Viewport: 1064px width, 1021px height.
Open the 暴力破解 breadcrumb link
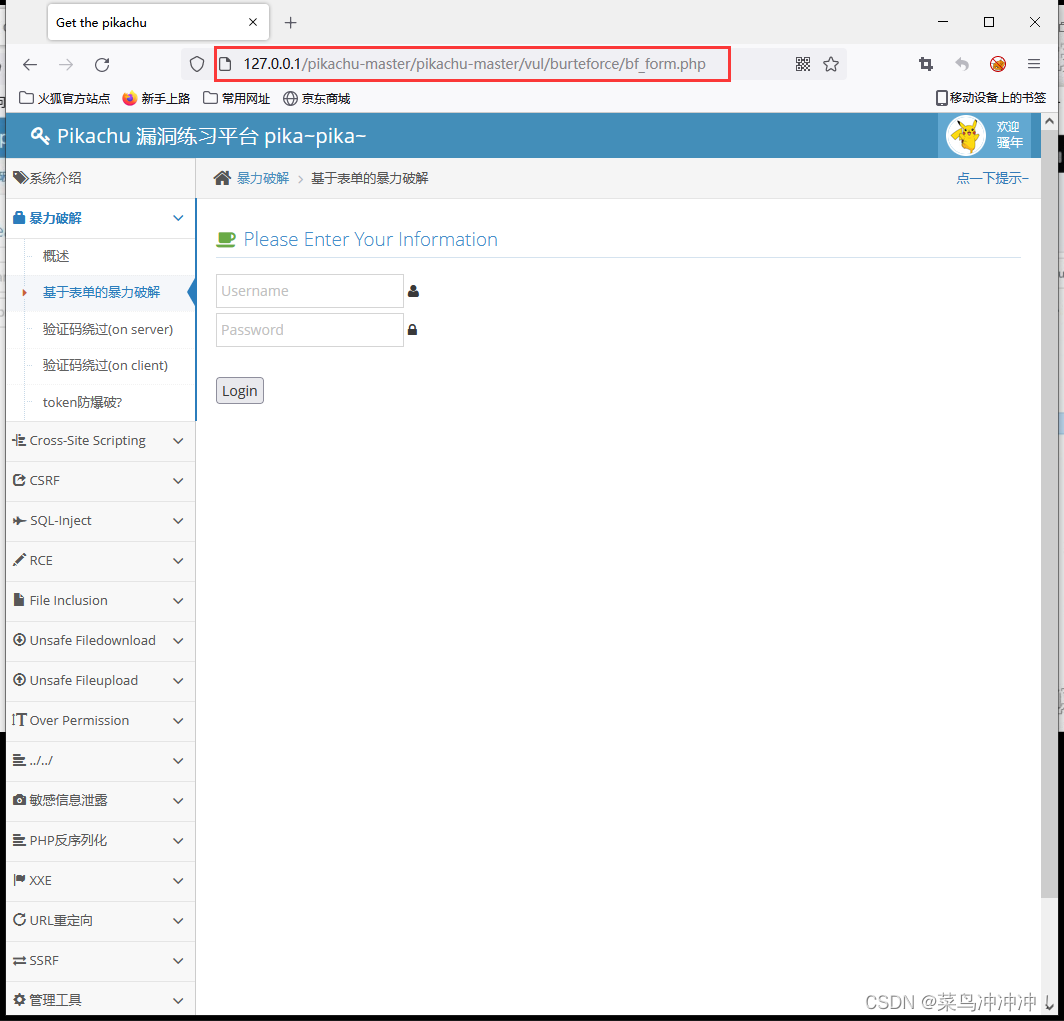pyautogui.click(x=263, y=178)
